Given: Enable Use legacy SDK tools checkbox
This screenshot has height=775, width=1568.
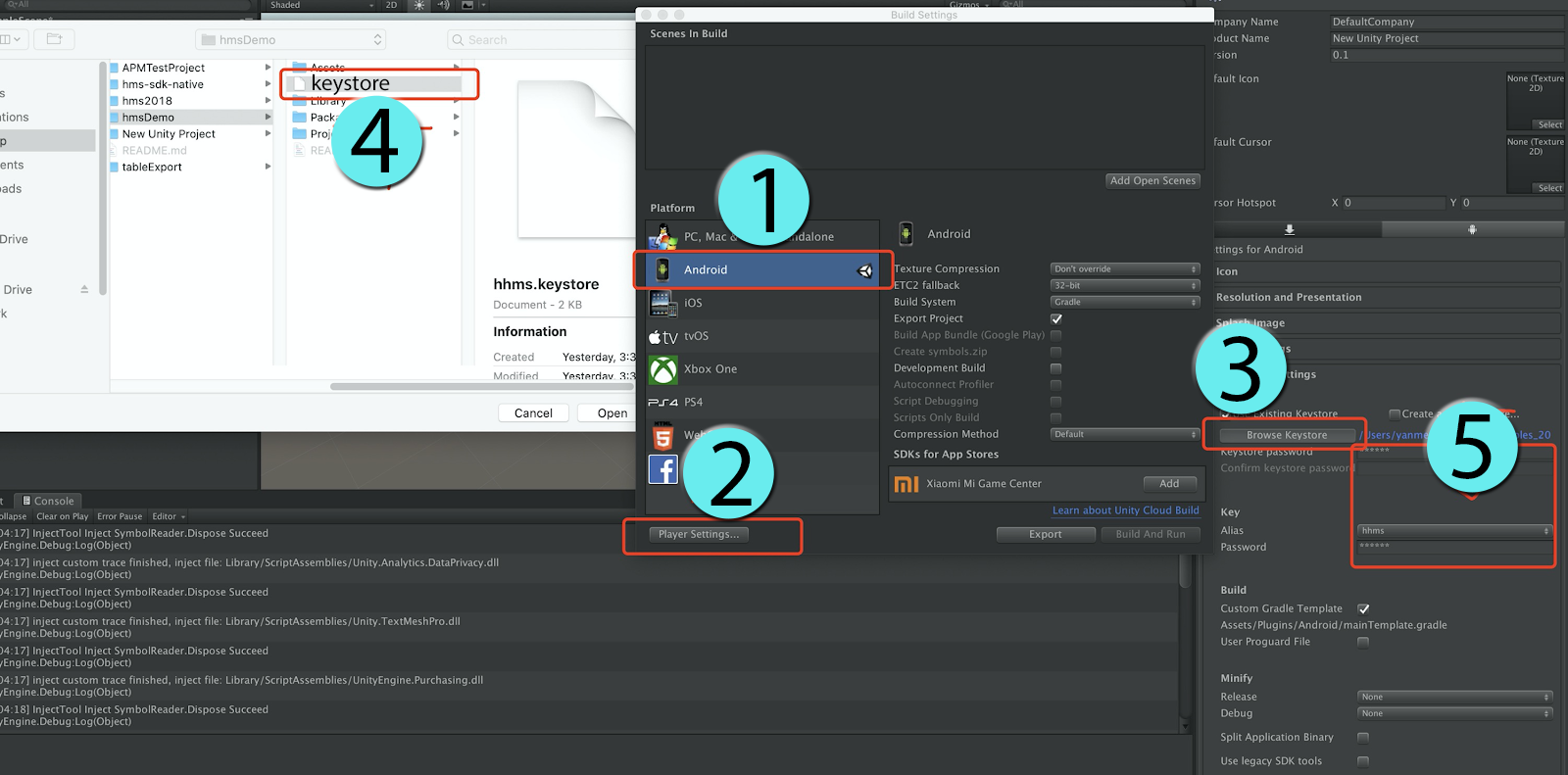Looking at the screenshot, I should tap(1363, 761).
